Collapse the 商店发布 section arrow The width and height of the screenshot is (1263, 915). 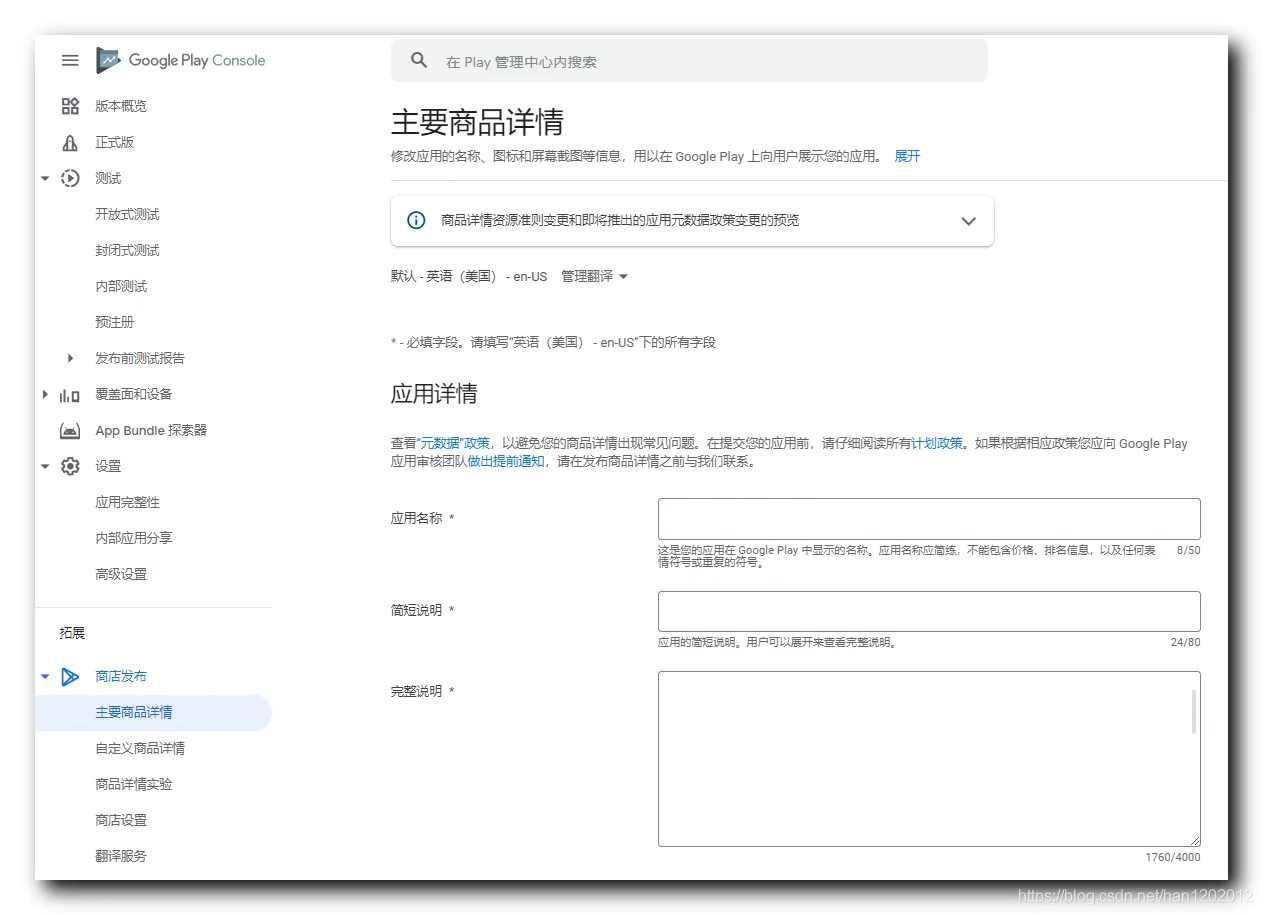click(45, 676)
